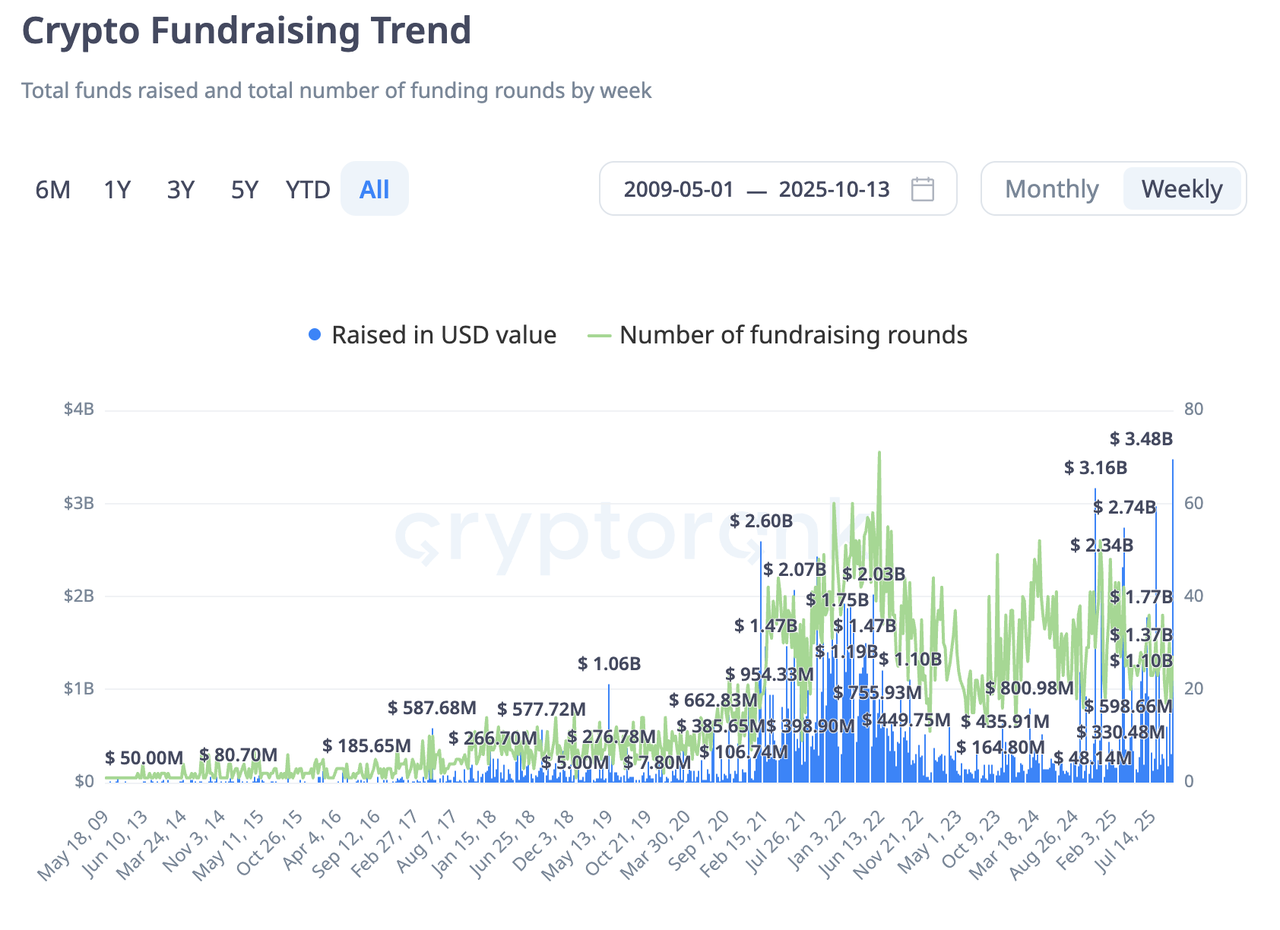The image size is (1280, 930).
Task: Edit end date 2025-10-13
Action: (834, 189)
